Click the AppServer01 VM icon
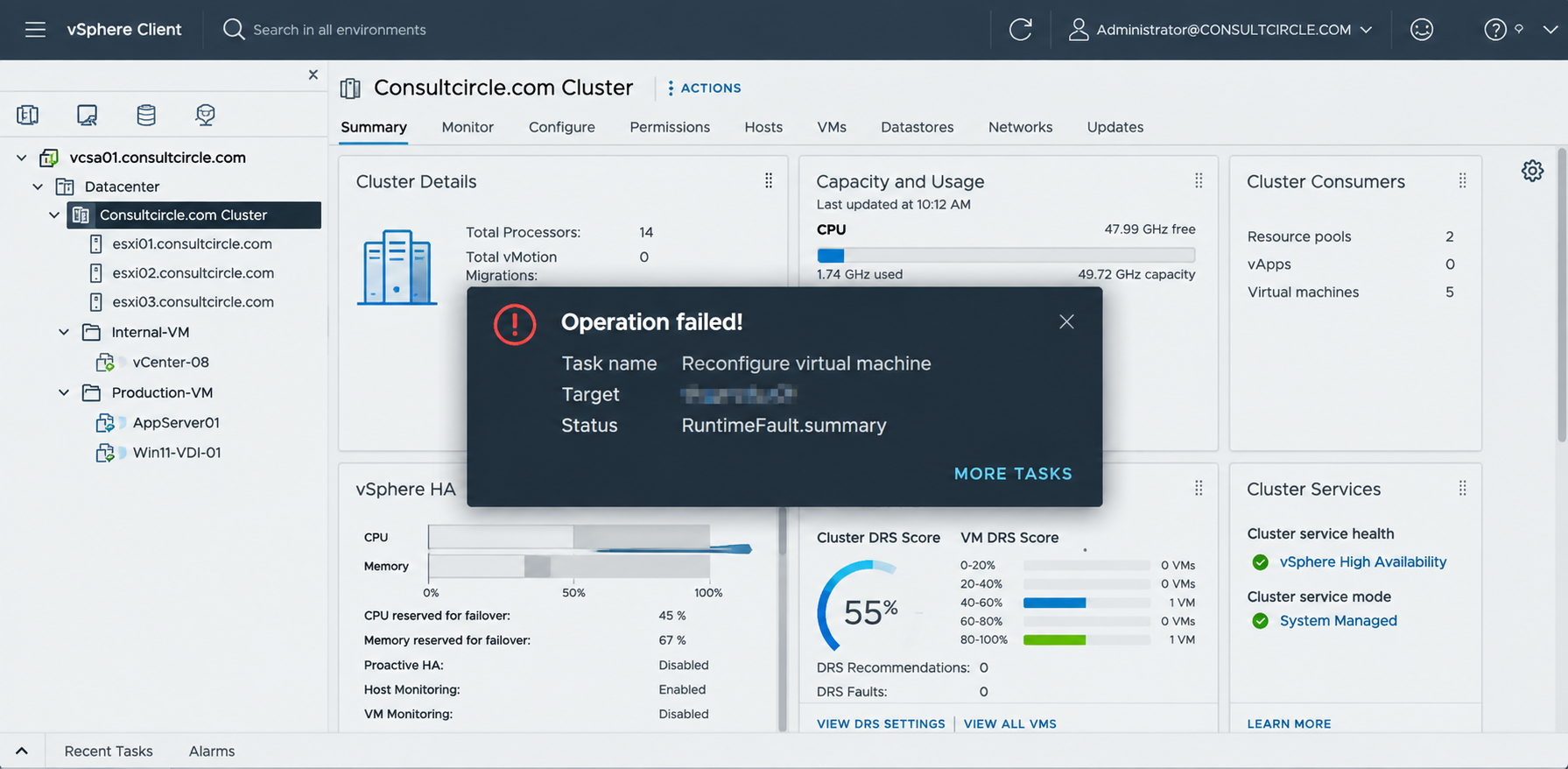 pos(105,422)
